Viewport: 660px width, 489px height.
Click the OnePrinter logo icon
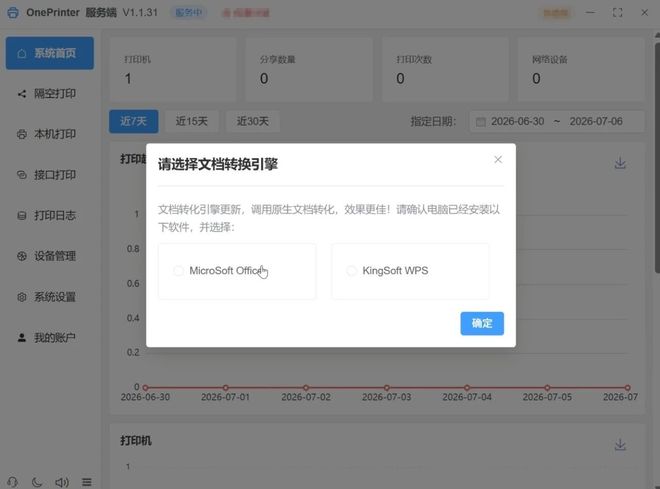13,13
